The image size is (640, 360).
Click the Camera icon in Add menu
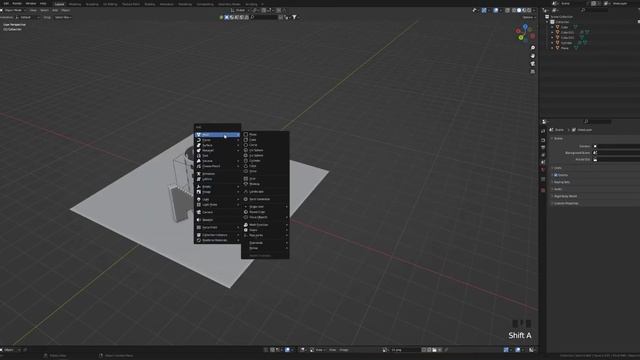(199, 212)
